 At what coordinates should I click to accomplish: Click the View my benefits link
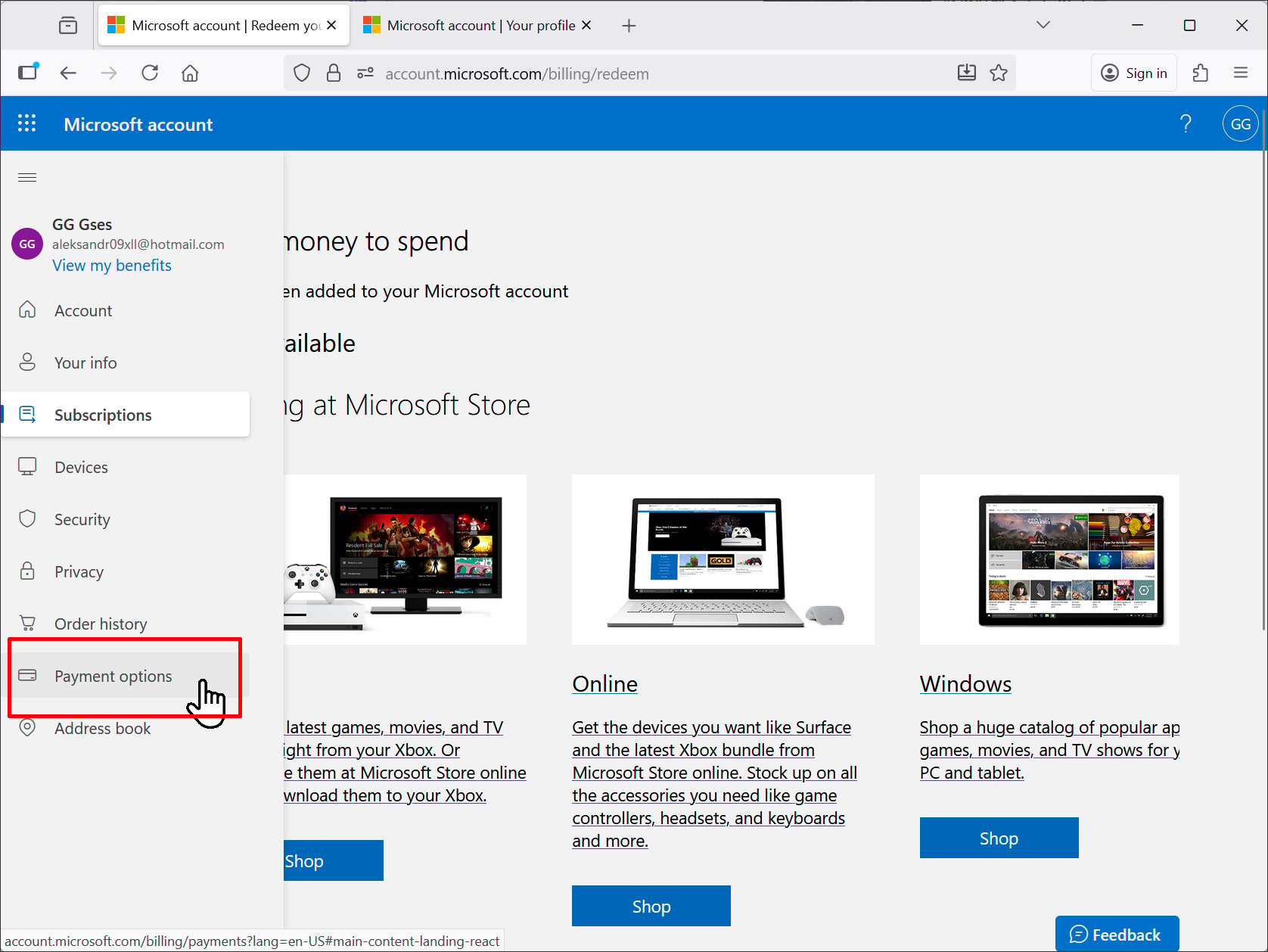coord(112,266)
